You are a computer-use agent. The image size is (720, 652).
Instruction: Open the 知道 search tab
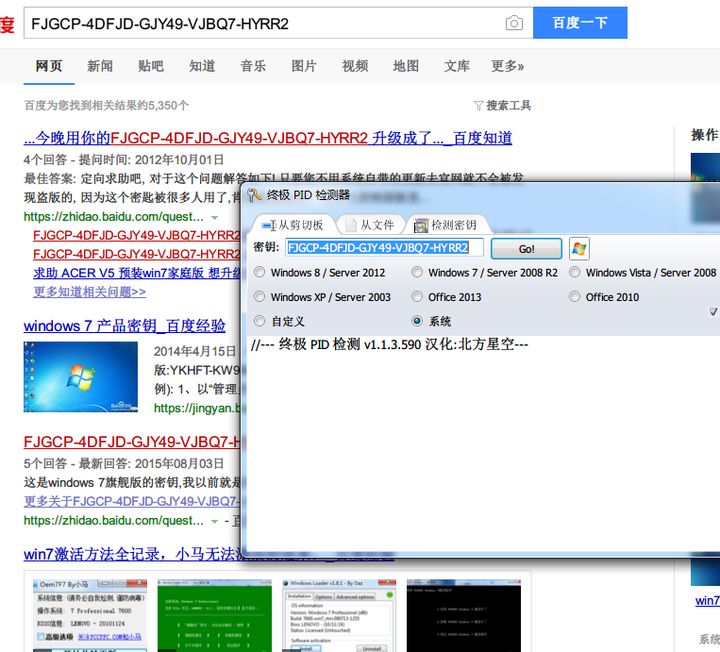202,66
